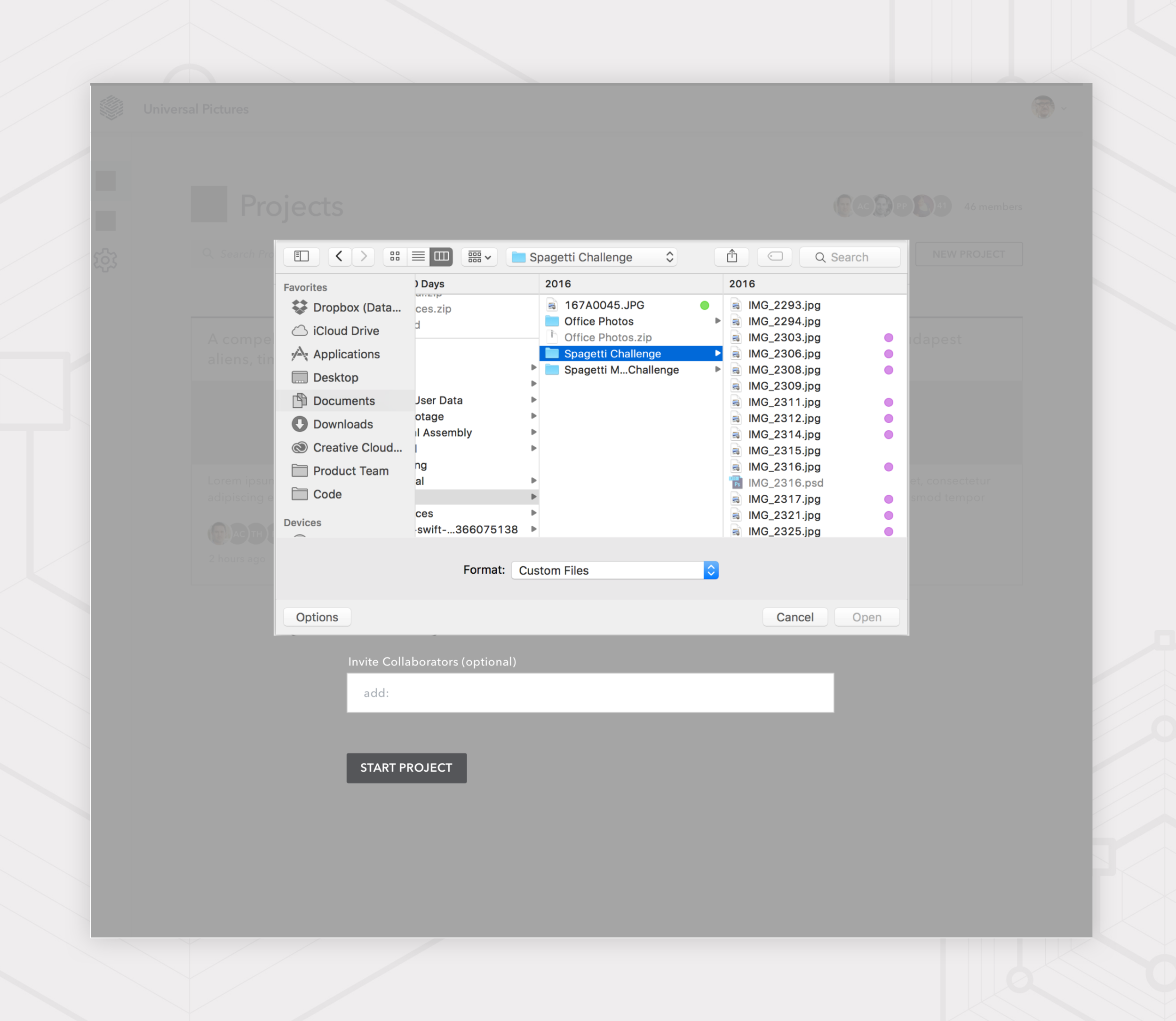Select IMG_2293.jpg

point(815,305)
